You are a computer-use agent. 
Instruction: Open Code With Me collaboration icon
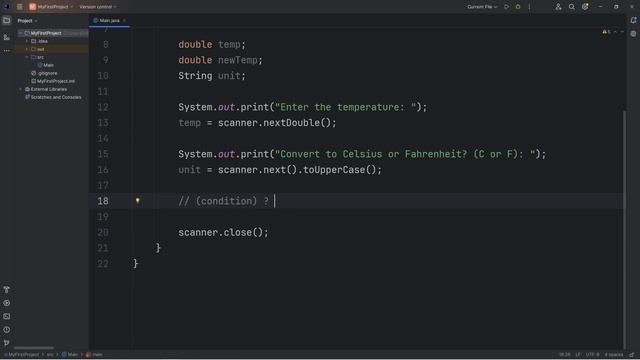[558, 7]
